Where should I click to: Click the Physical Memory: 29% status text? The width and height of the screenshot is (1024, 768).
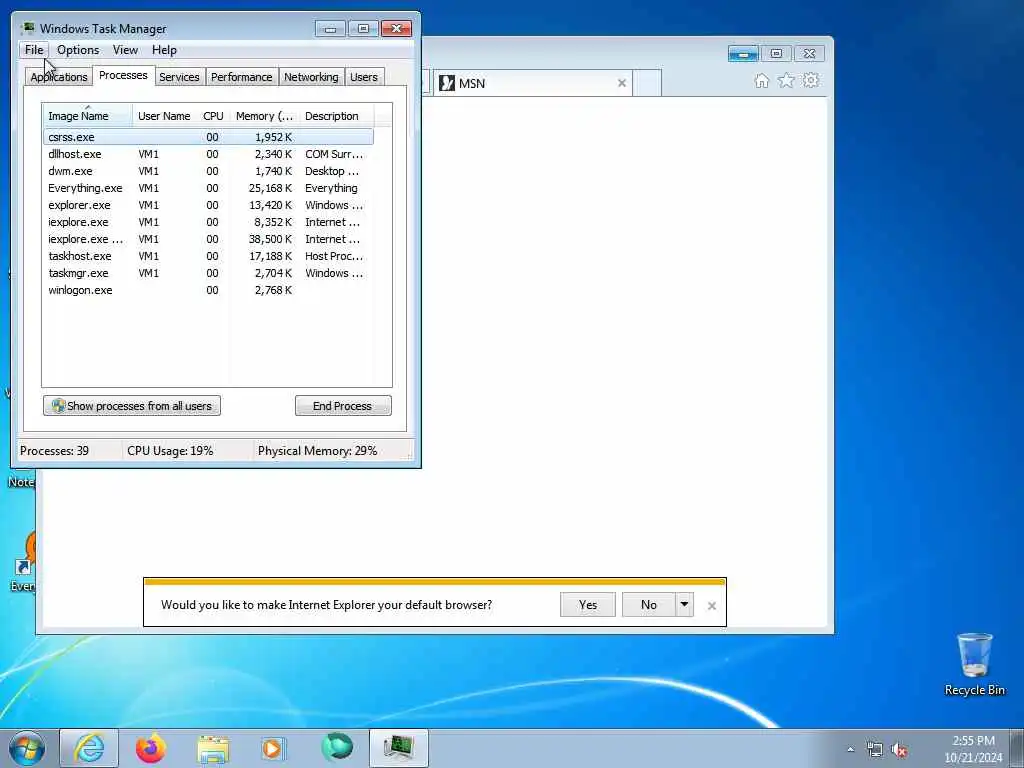point(317,451)
